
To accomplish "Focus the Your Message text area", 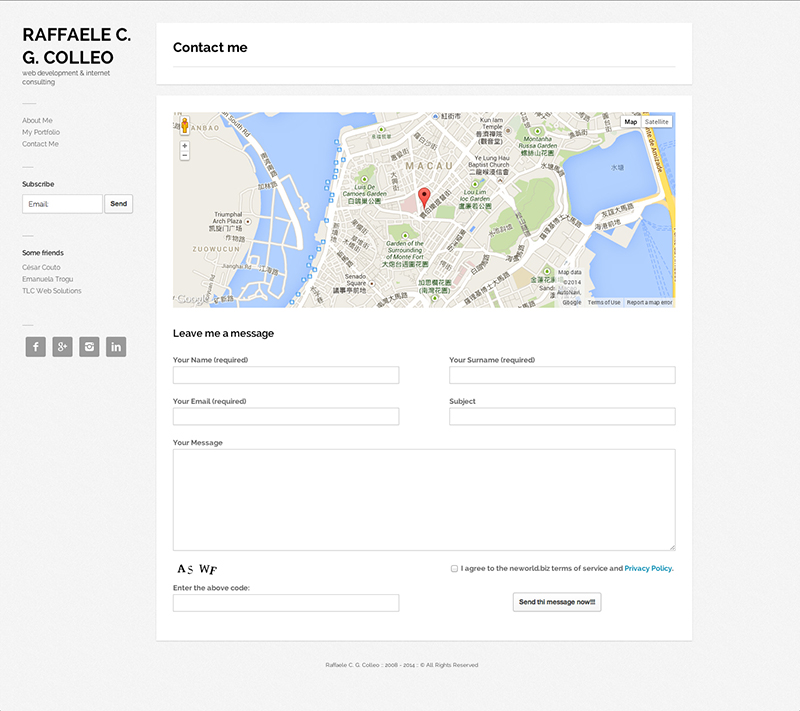I will point(424,499).
